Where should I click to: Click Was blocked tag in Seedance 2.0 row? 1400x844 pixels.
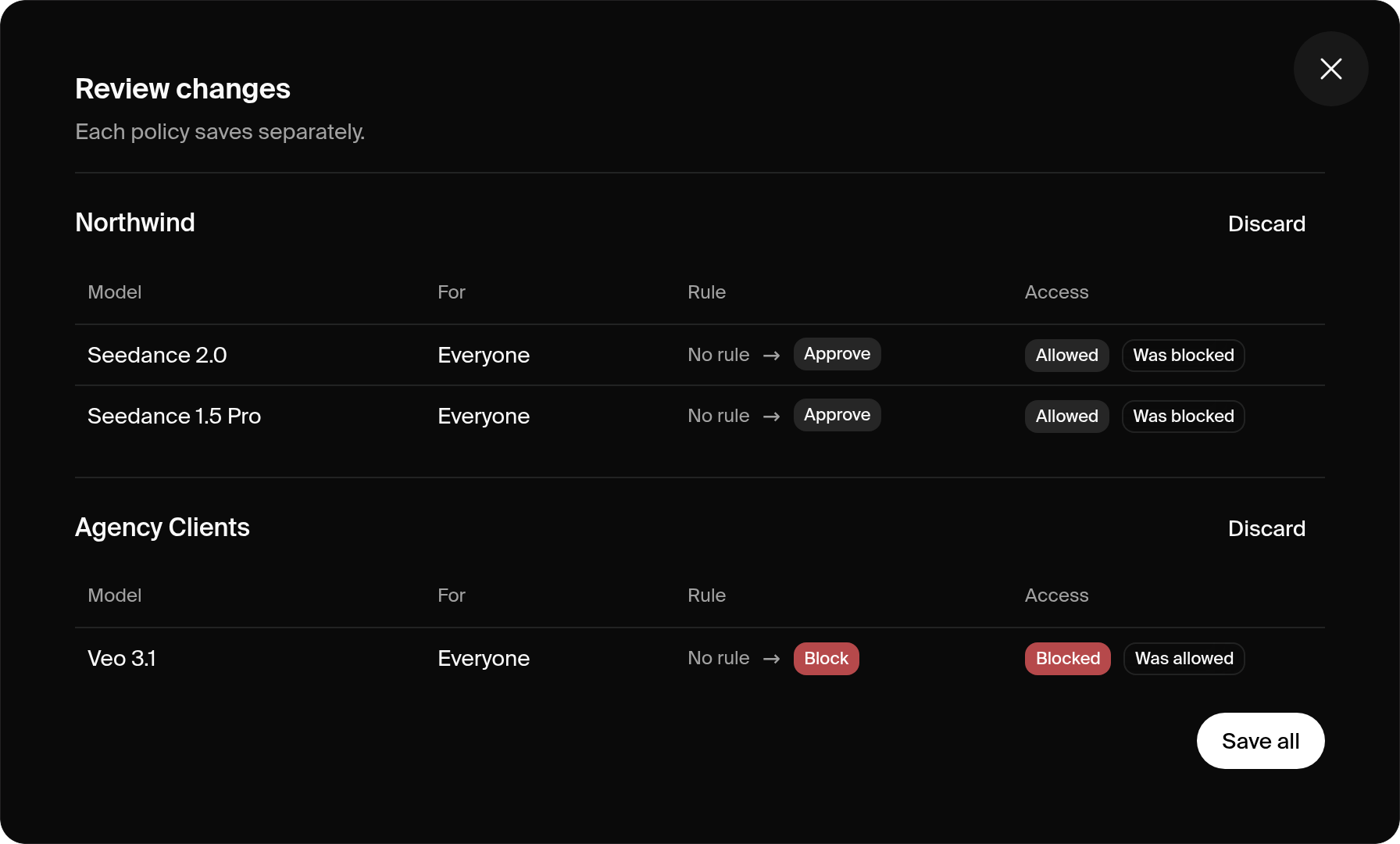tap(1183, 356)
